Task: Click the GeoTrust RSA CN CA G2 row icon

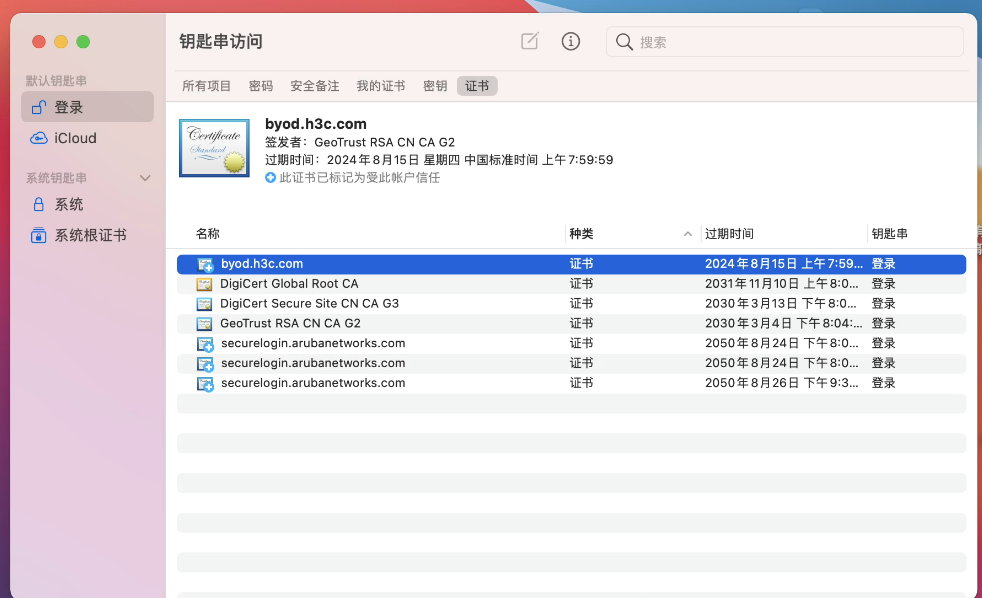Action: [204, 324]
